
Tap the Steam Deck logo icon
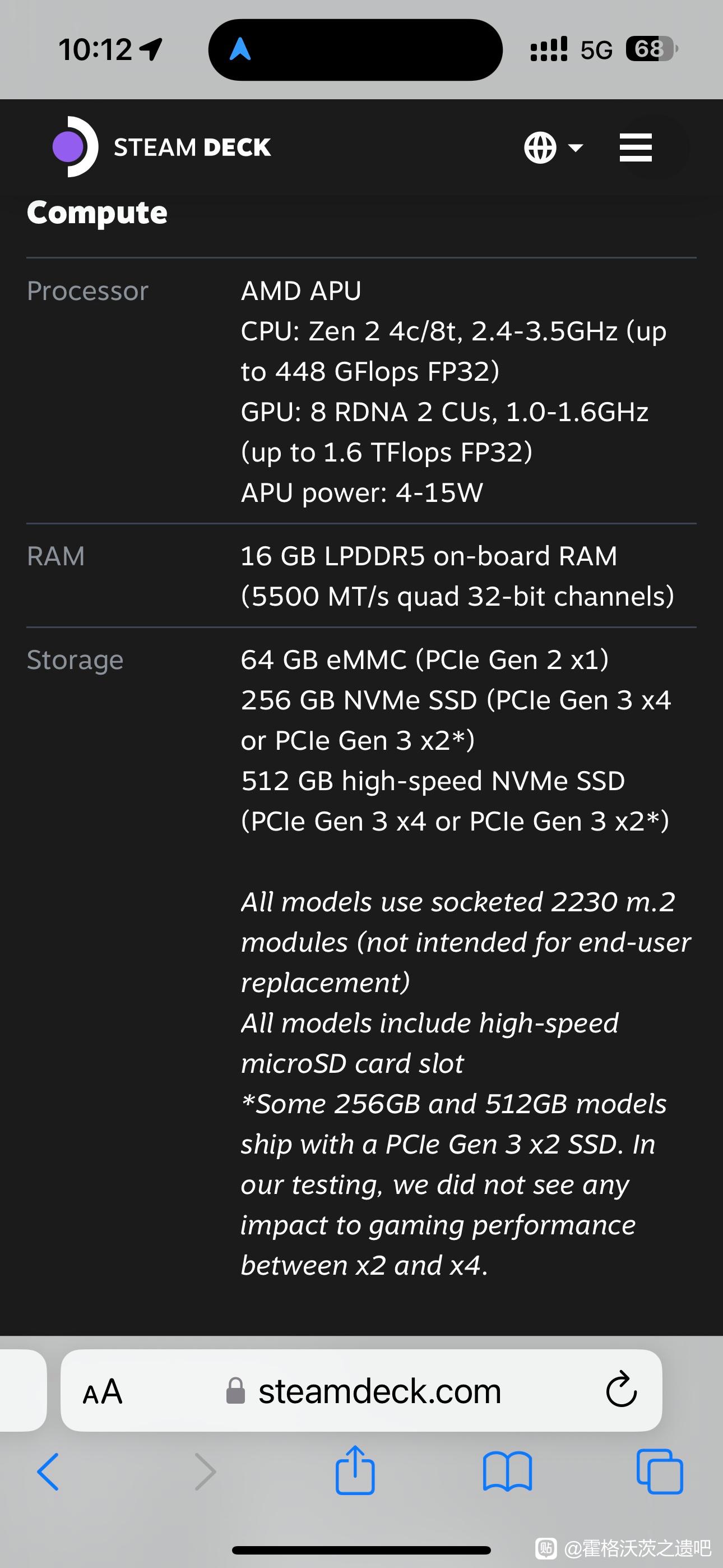tap(75, 147)
